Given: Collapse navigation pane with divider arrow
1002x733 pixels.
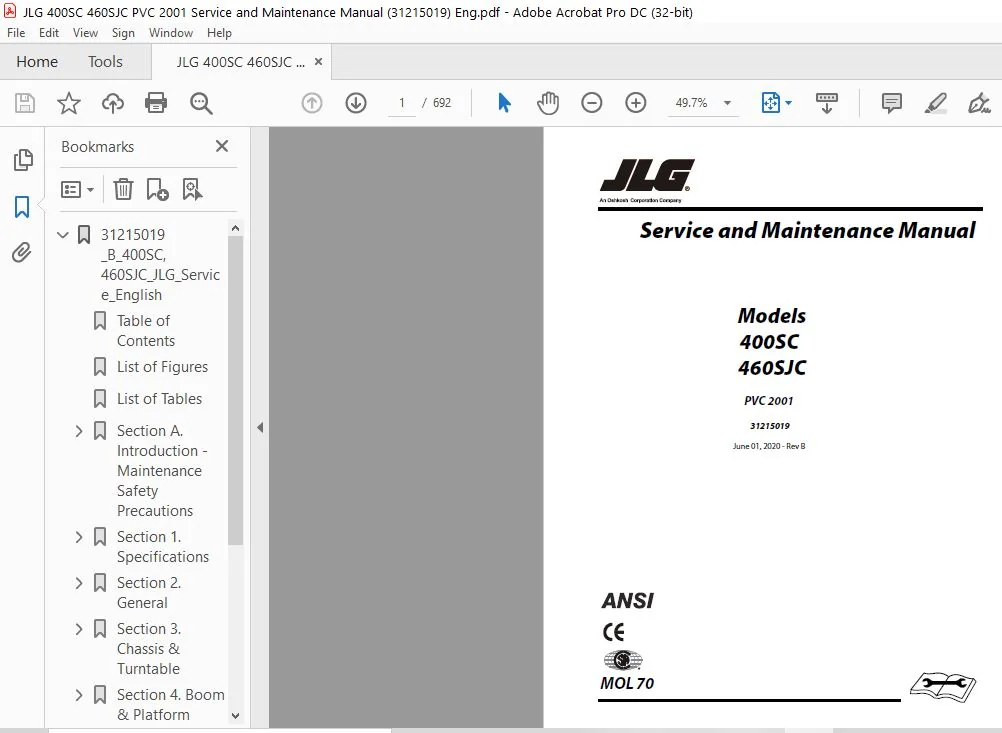Looking at the screenshot, I should (x=259, y=428).
